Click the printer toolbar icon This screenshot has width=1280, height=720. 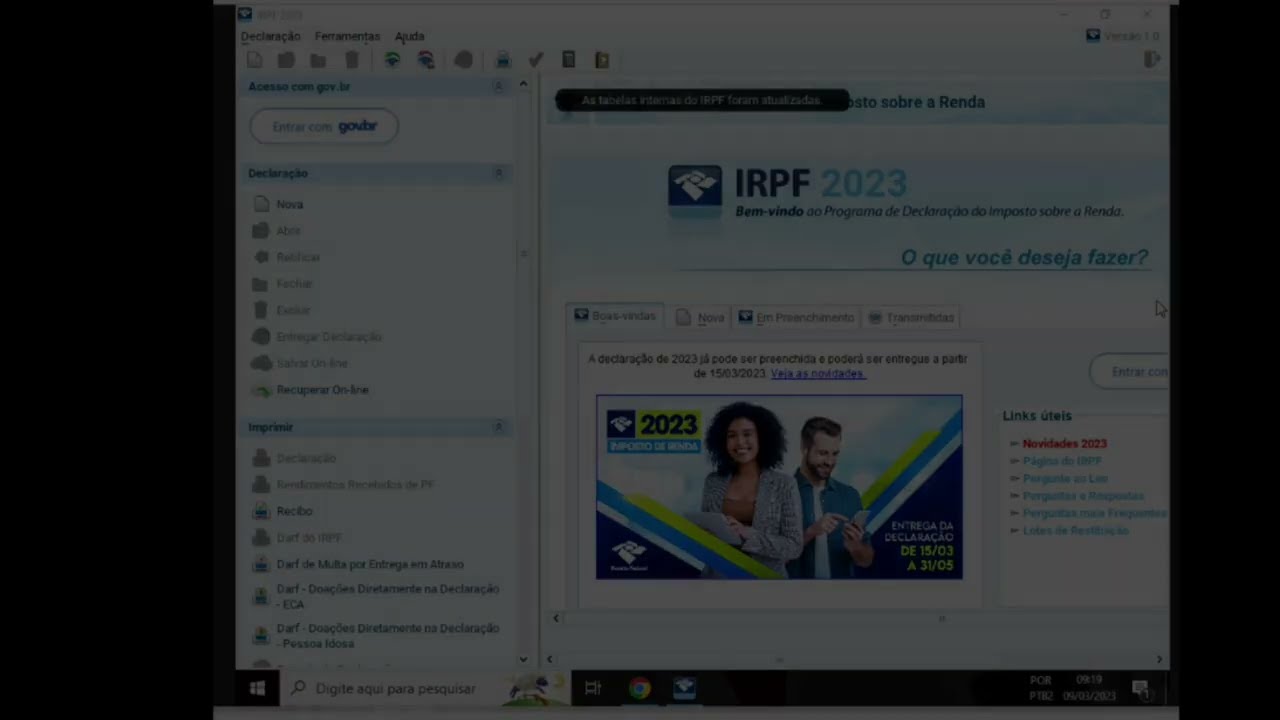click(x=503, y=60)
